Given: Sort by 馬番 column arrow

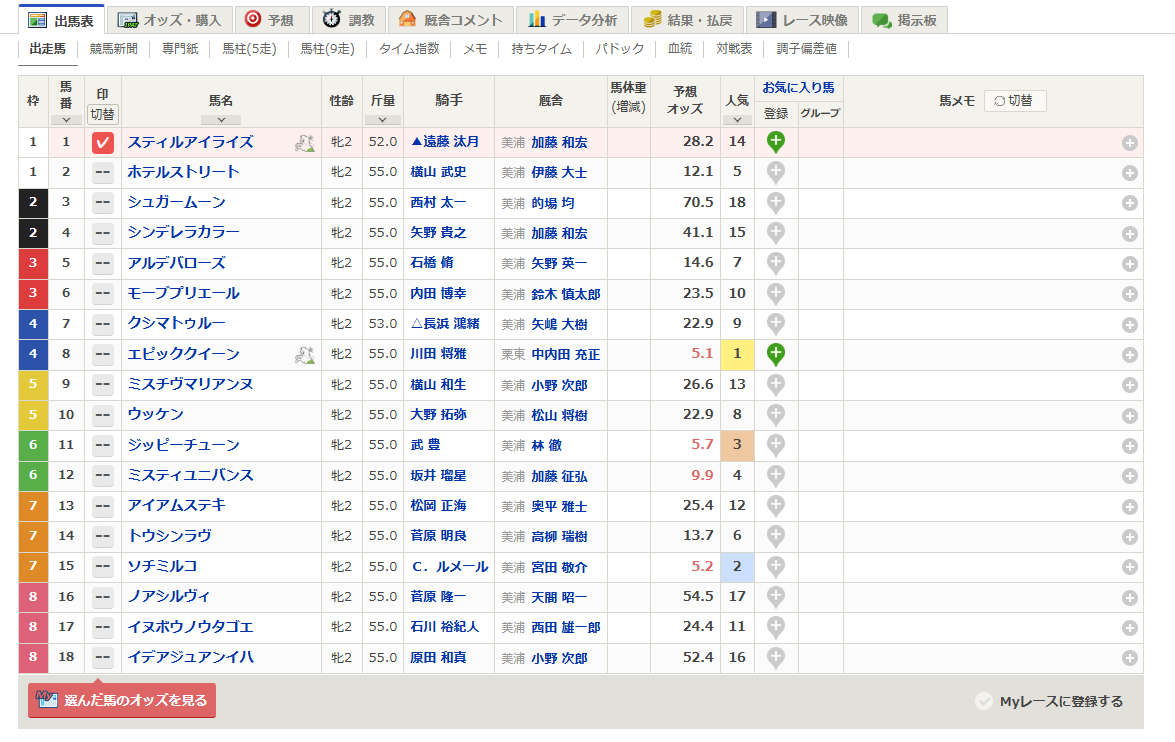Looking at the screenshot, I should [x=67, y=120].
